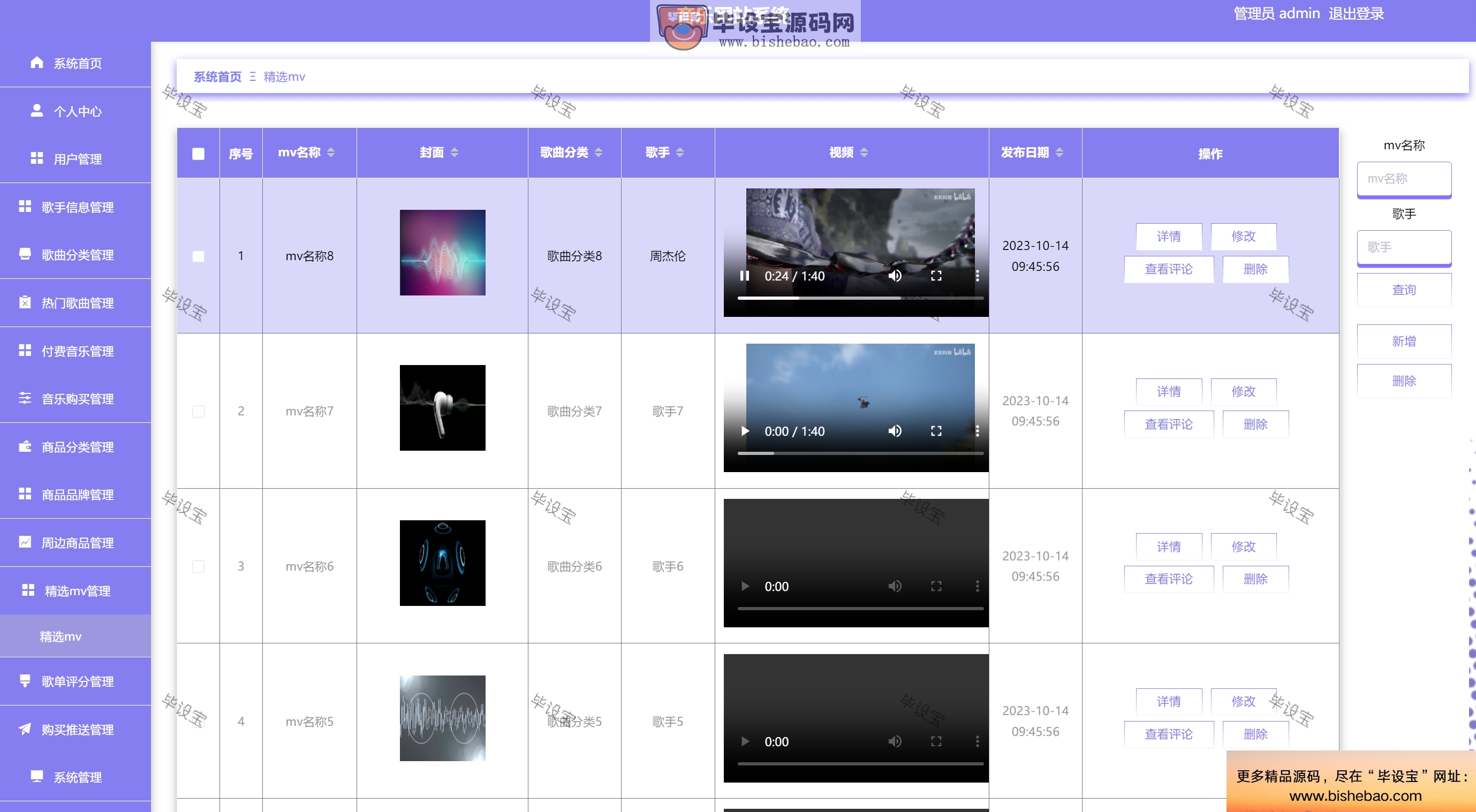Click 修改 for mv名称8

pos(1243,236)
